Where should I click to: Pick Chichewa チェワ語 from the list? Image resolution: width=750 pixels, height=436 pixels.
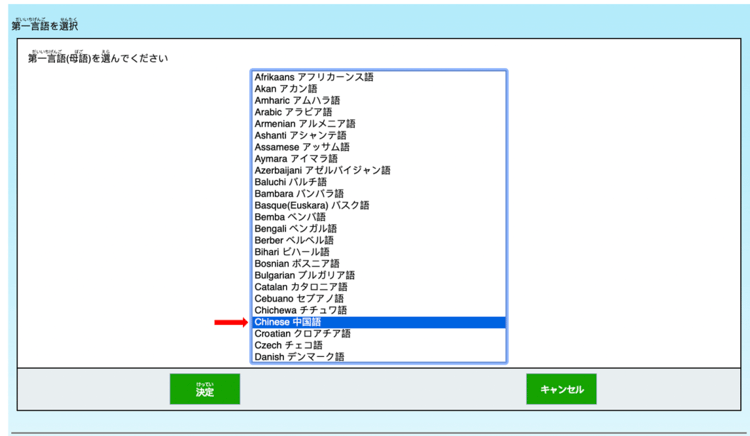tap(300, 310)
